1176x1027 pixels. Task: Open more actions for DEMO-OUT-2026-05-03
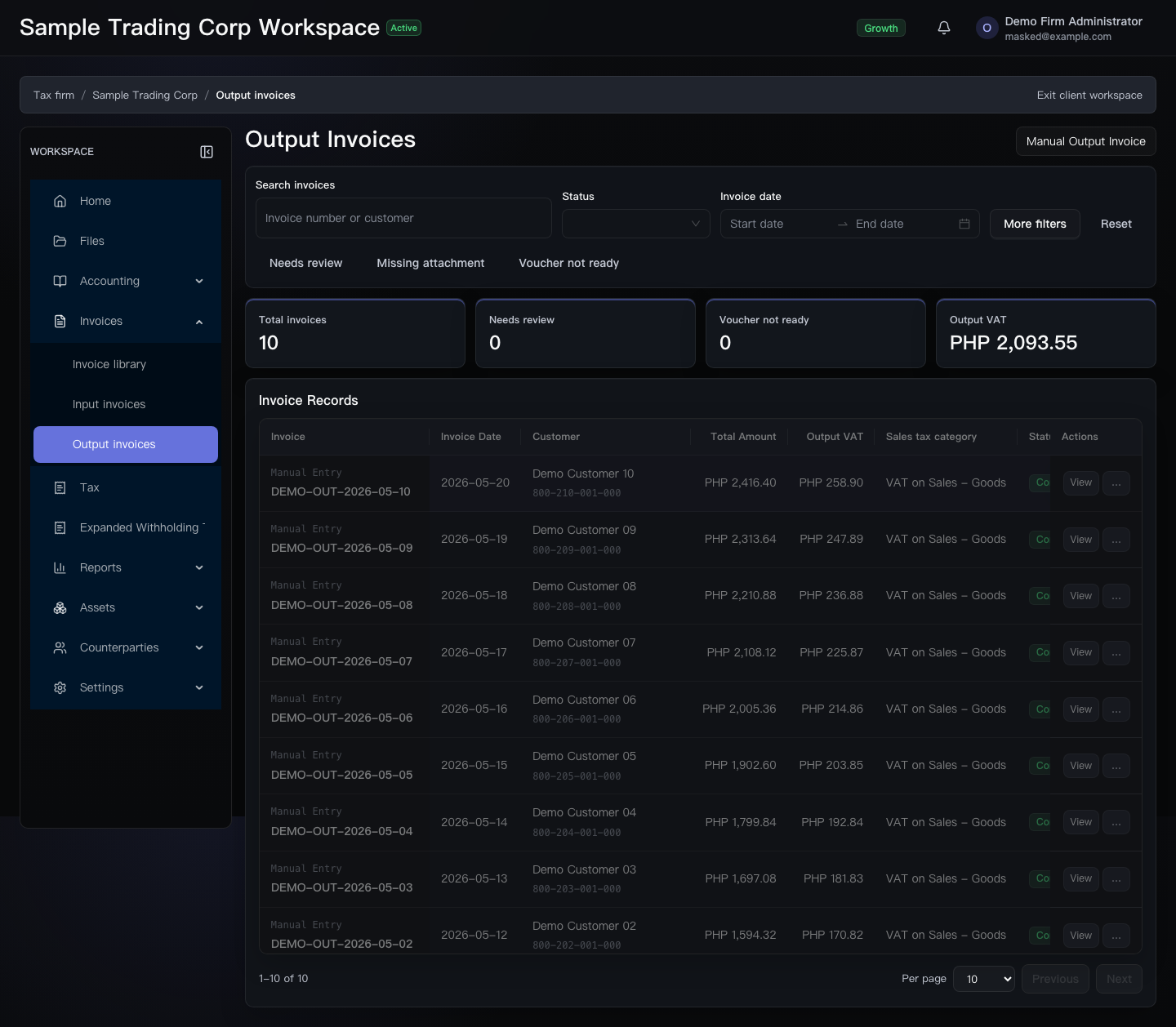tap(1116, 878)
